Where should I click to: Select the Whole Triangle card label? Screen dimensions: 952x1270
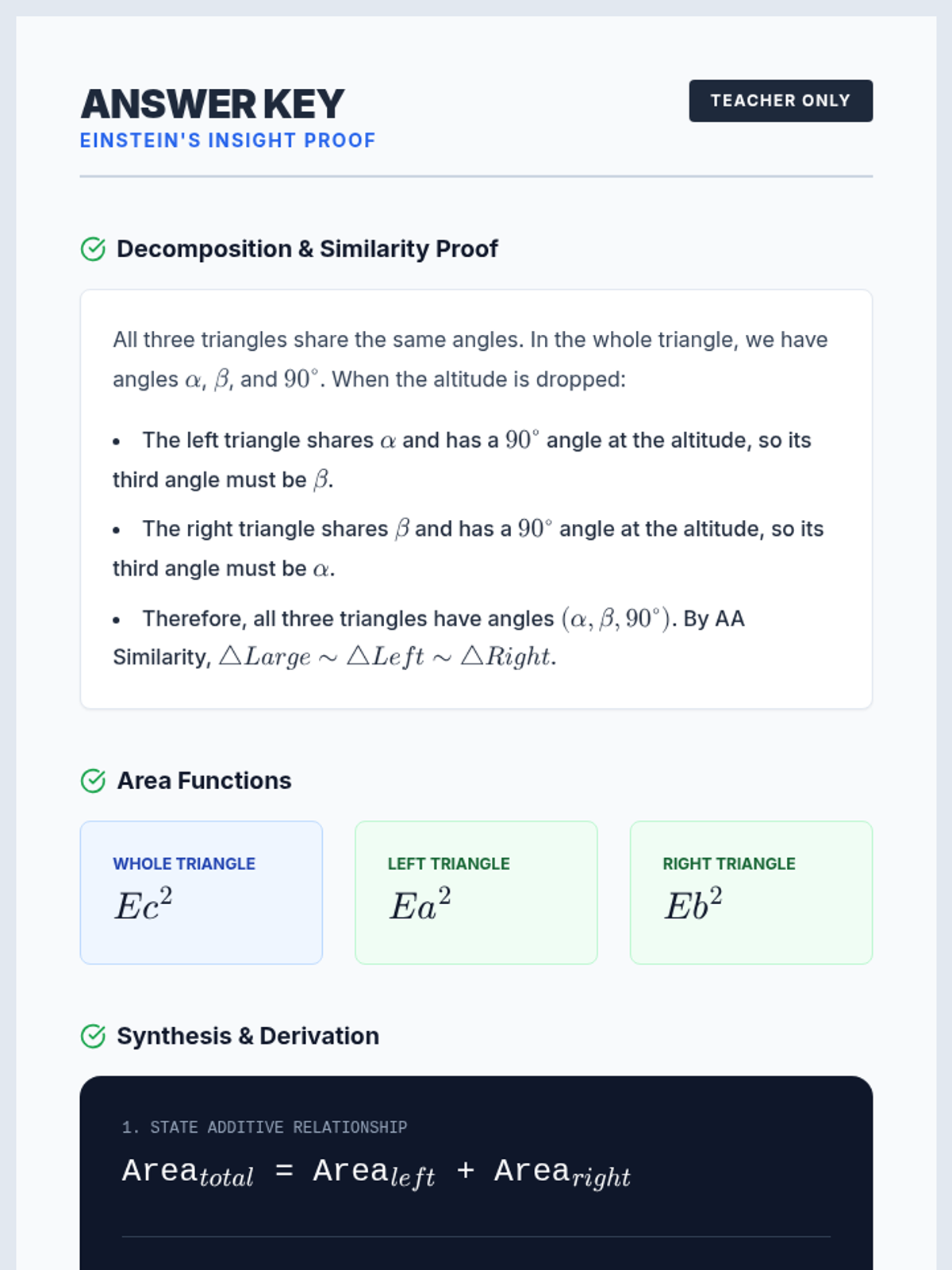point(184,864)
